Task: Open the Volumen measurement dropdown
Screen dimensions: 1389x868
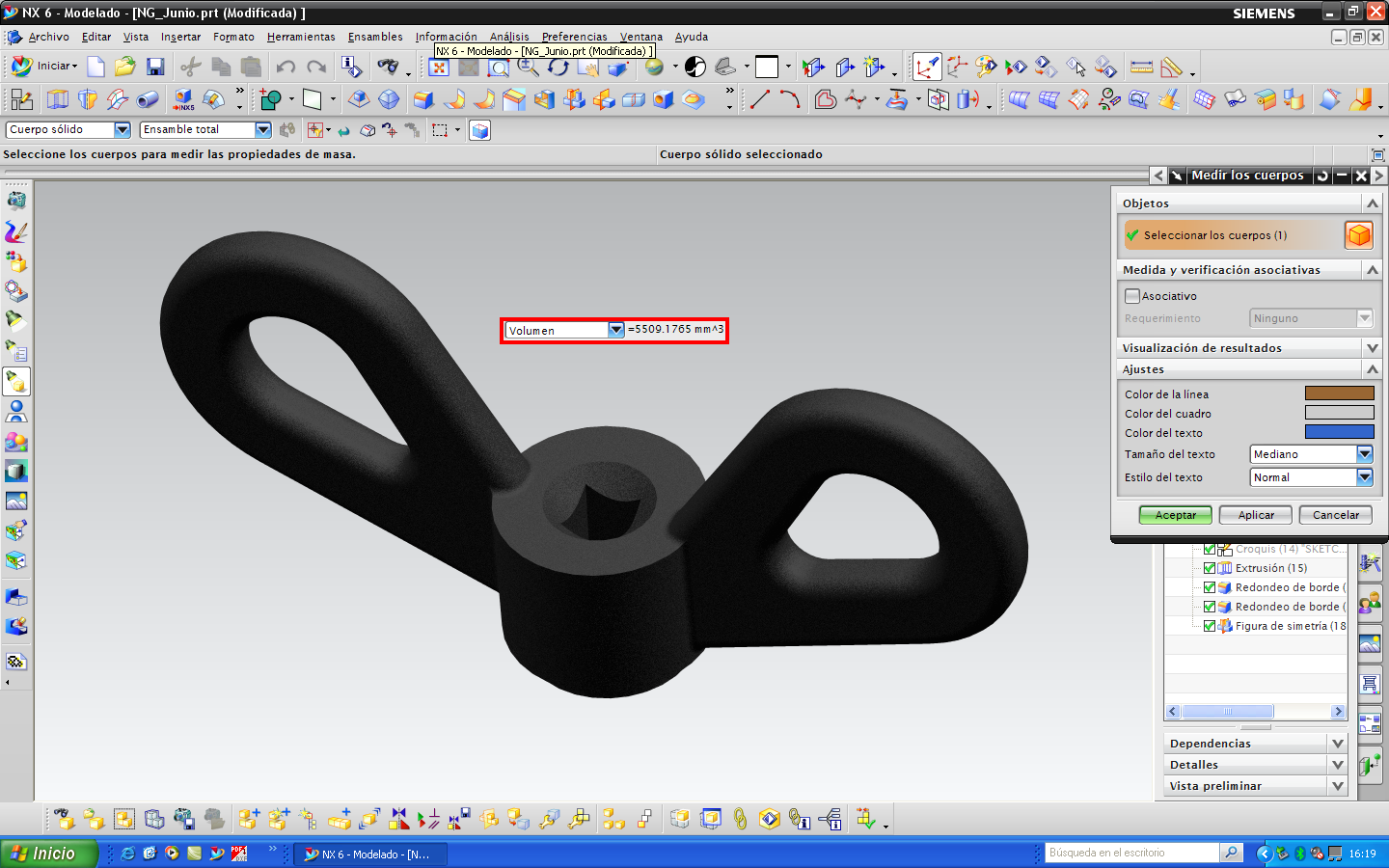Action: click(615, 330)
